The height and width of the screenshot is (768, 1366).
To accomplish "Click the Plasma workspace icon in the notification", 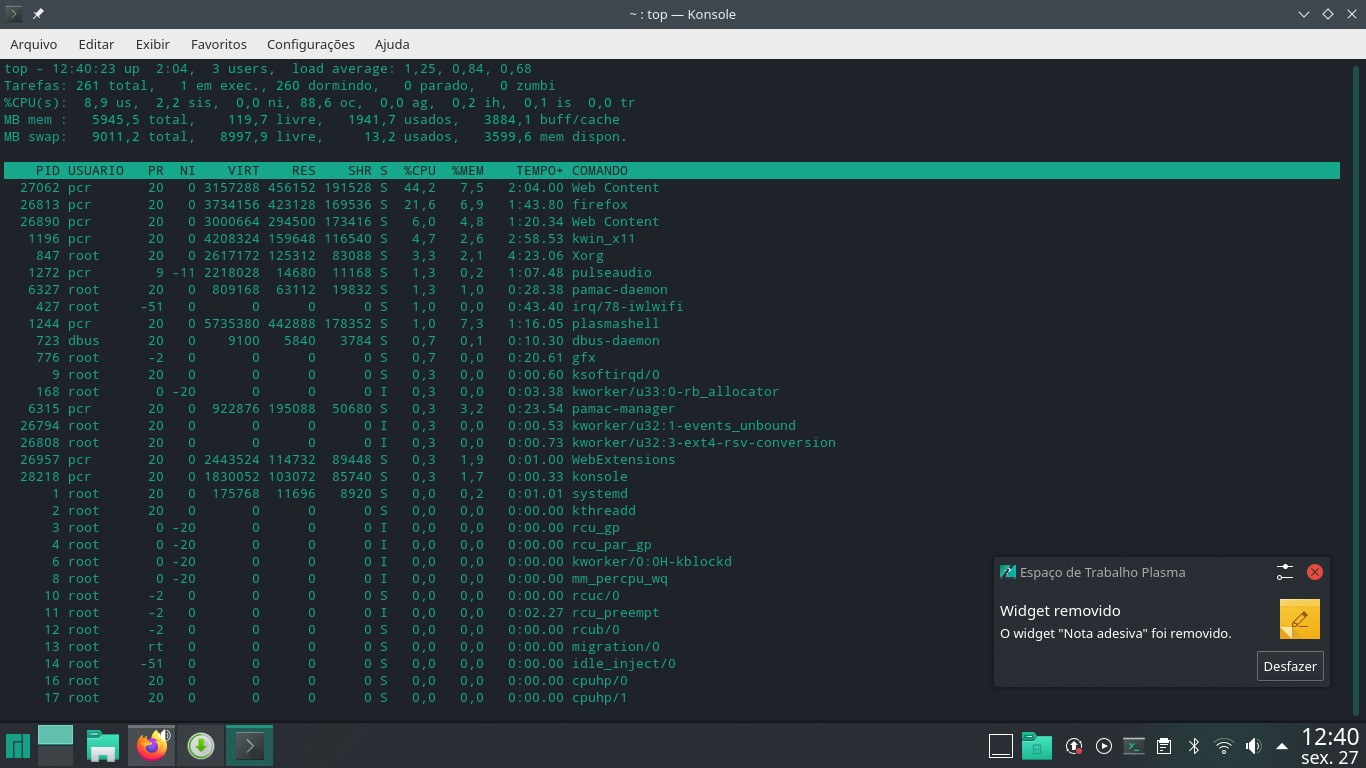I will click(x=1008, y=572).
